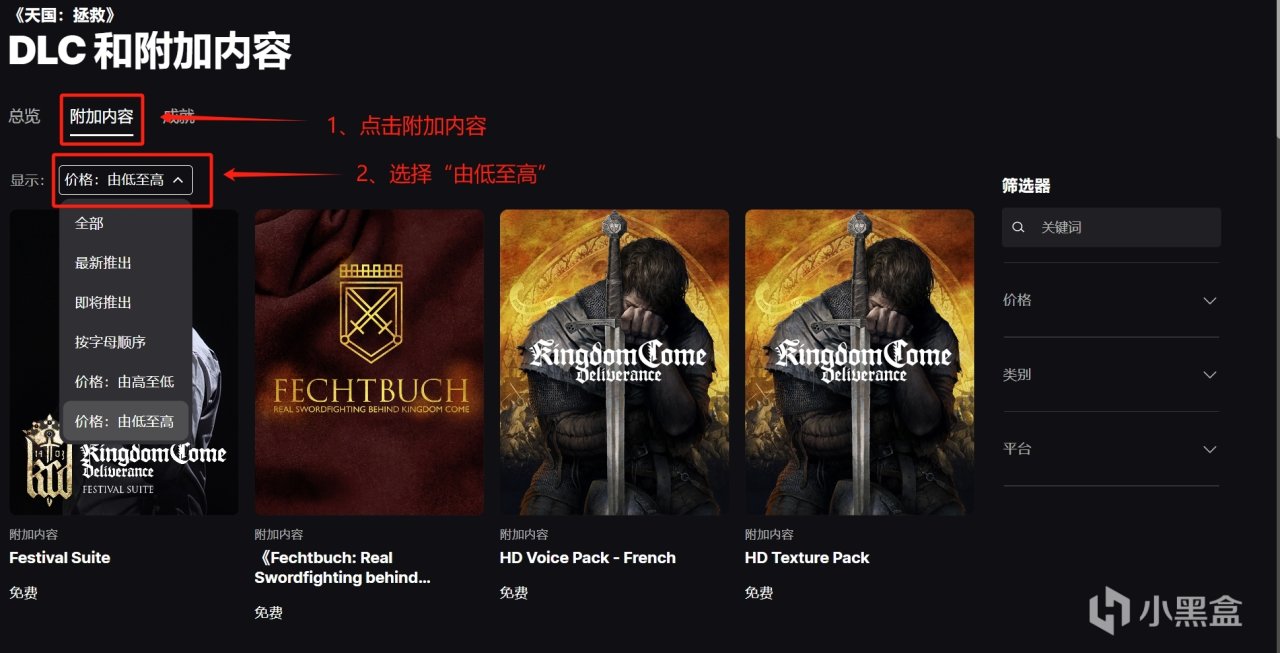The image size is (1280, 653).
Task: Focus the 关键词 search field
Action: point(1111,227)
